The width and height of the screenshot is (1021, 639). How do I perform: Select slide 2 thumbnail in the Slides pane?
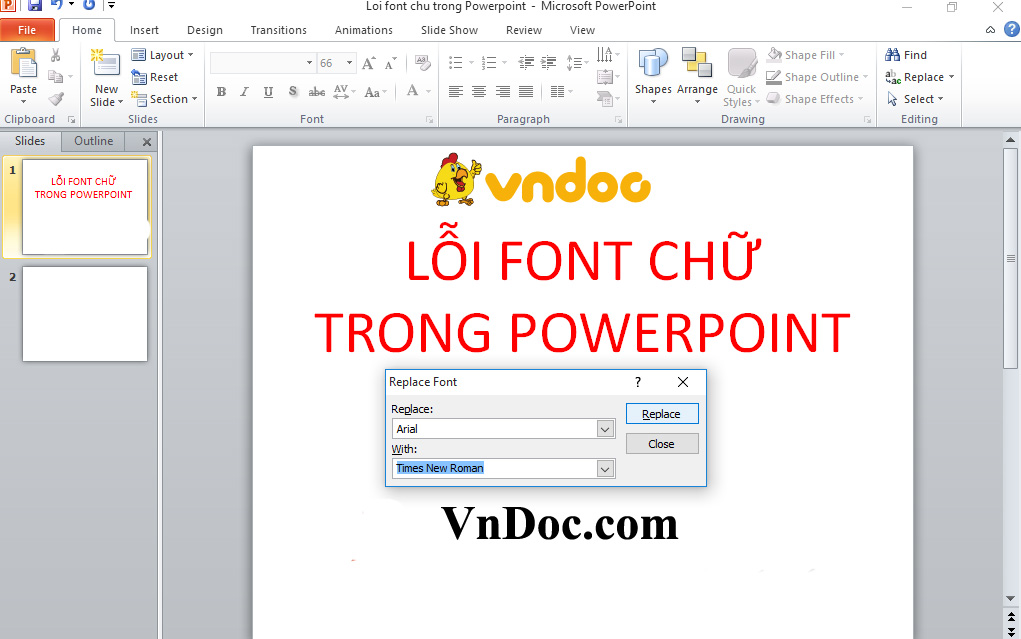pos(84,313)
